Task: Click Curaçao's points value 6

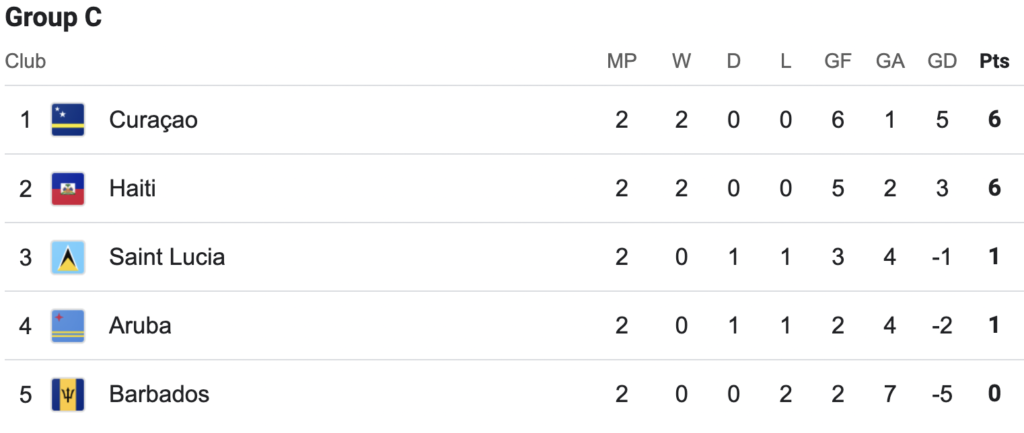Action: click(x=994, y=120)
